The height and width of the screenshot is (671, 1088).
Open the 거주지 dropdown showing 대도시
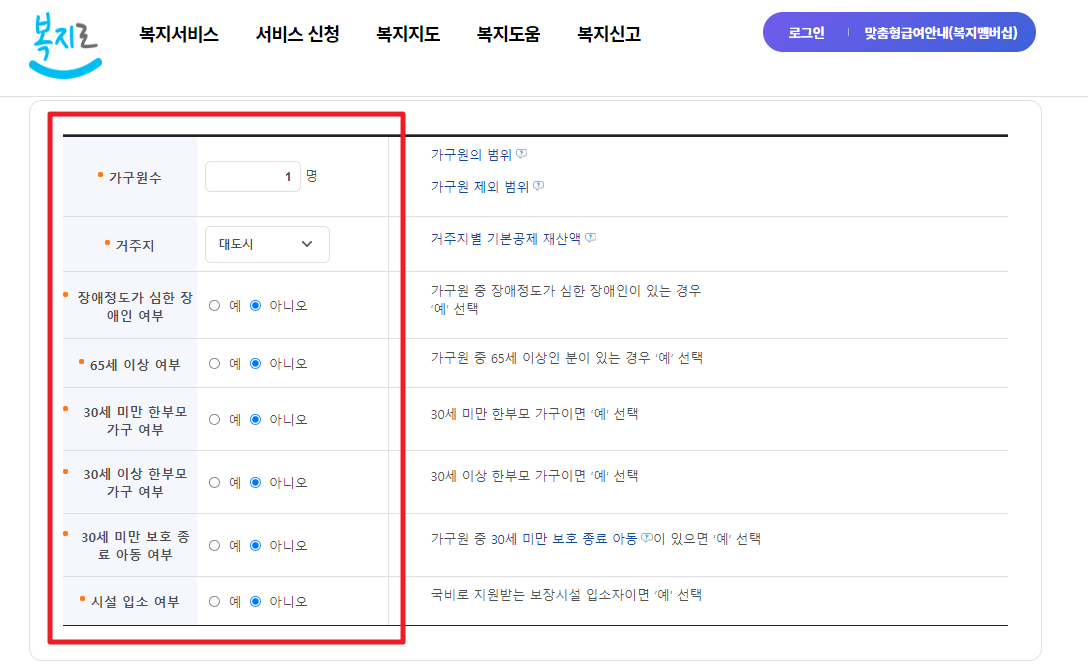267,244
